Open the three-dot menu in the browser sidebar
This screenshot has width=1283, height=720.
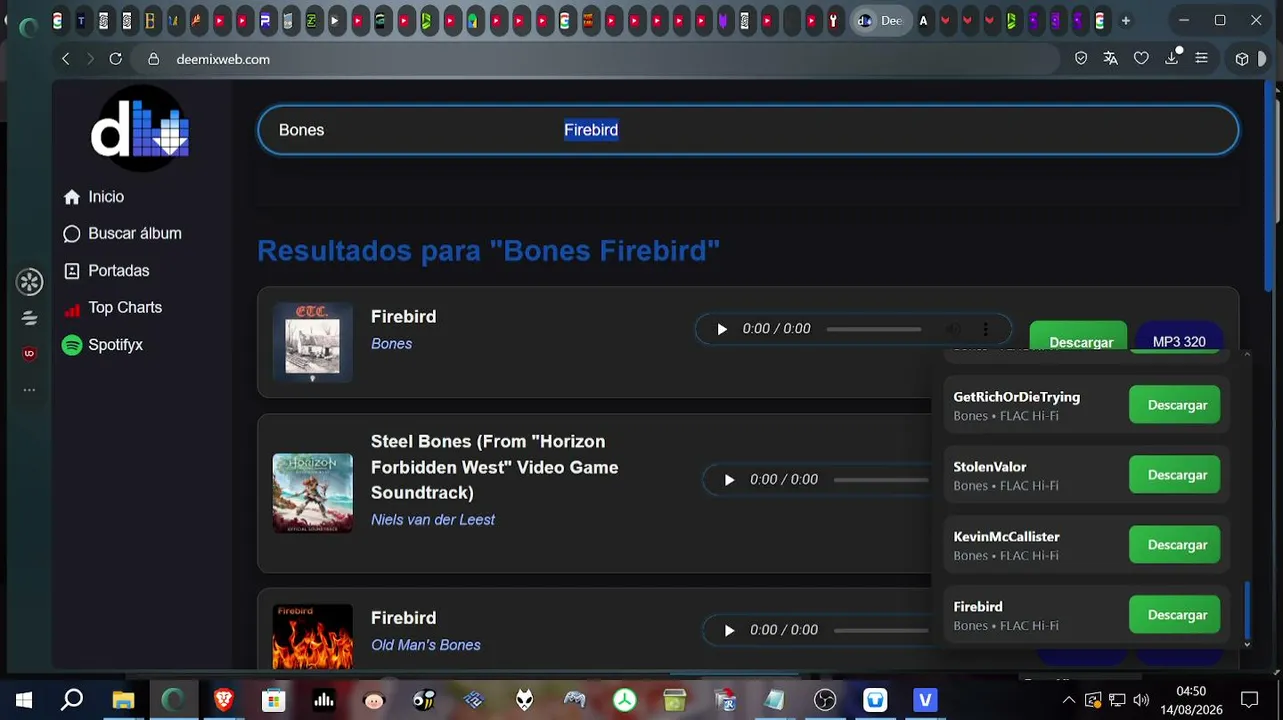click(x=29, y=390)
